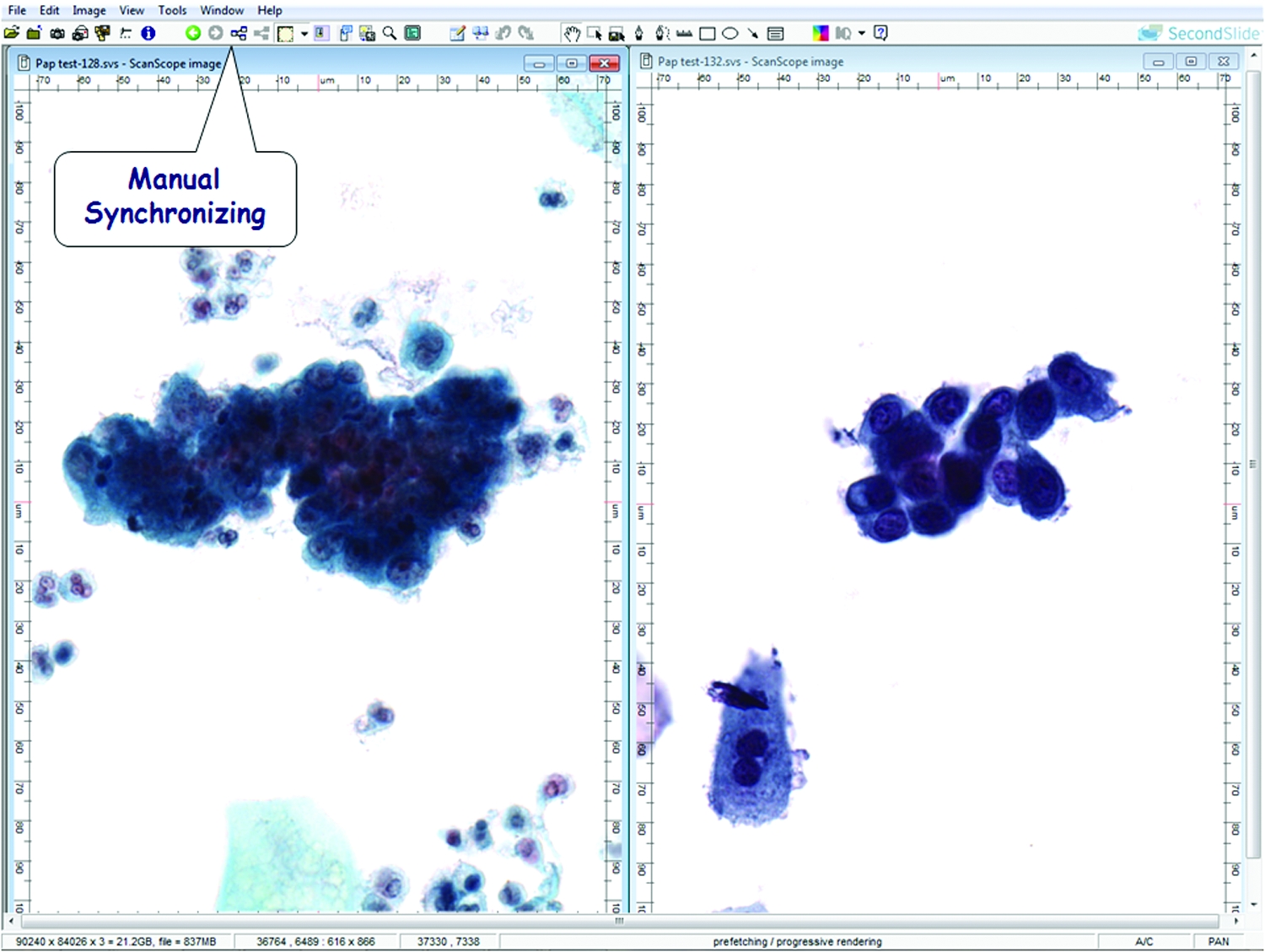Activate the Pap test-132.svs window title
Screen dimensions: 1265x952
750,62
